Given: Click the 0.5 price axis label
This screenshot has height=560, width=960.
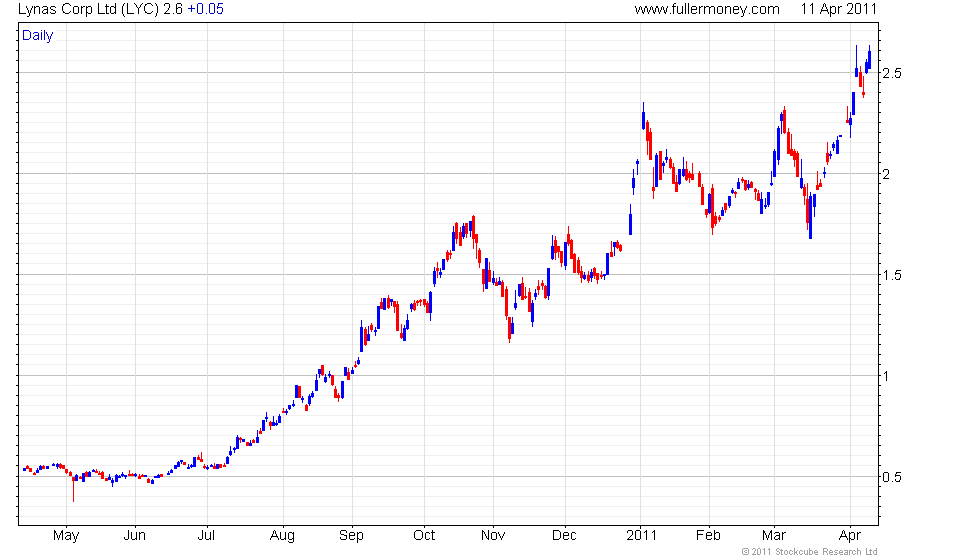Looking at the screenshot, I should pyautogui.click(x=891, y=477).
